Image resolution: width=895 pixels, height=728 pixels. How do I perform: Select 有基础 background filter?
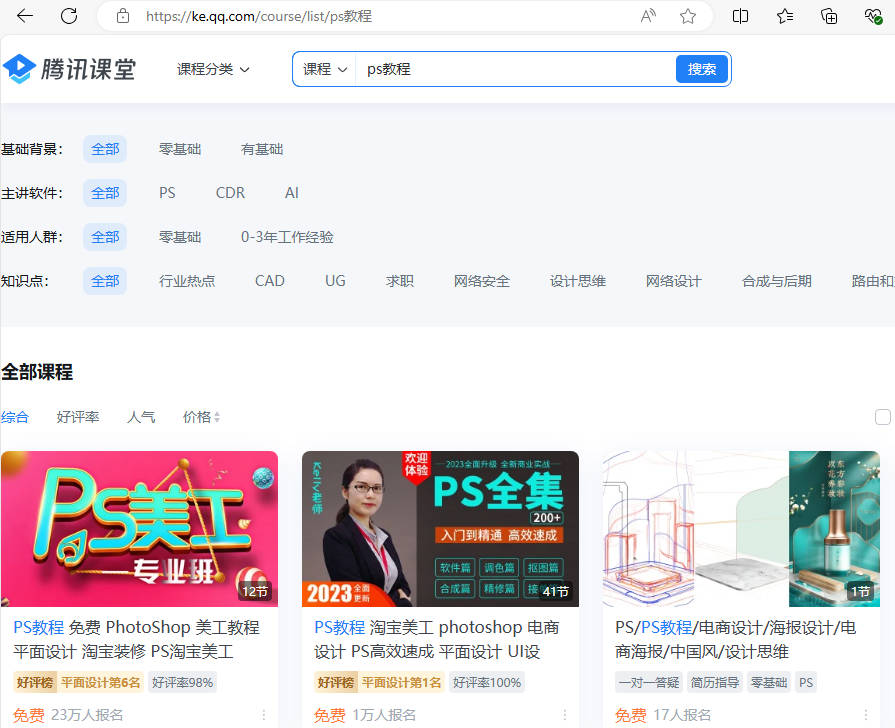click(x=262, y=149)
